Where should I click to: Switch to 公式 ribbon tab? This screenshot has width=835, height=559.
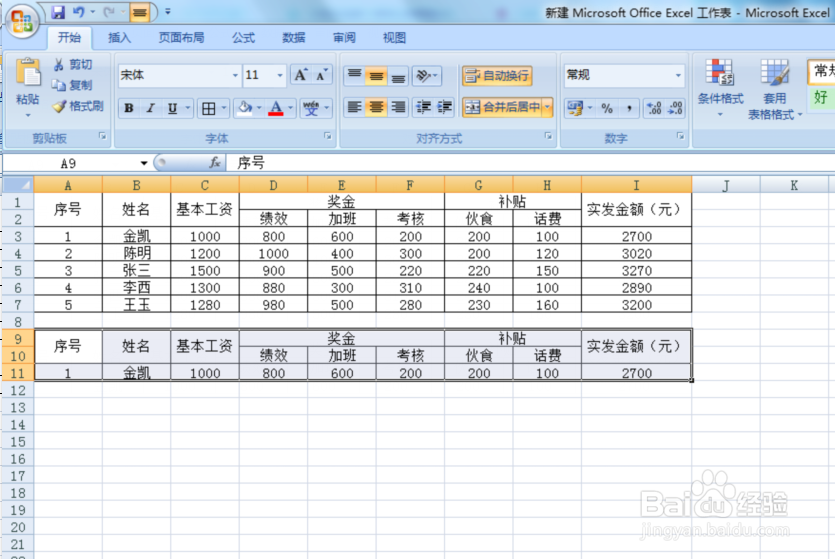(x=243, y=37)
